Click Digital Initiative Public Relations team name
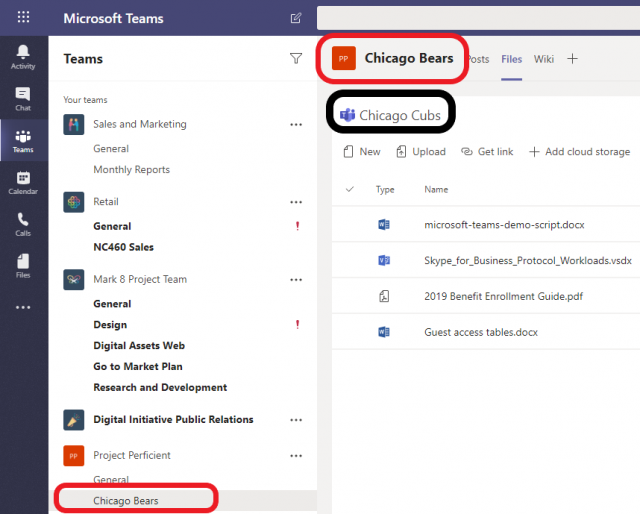640x514 pixels. pos(173,420)
